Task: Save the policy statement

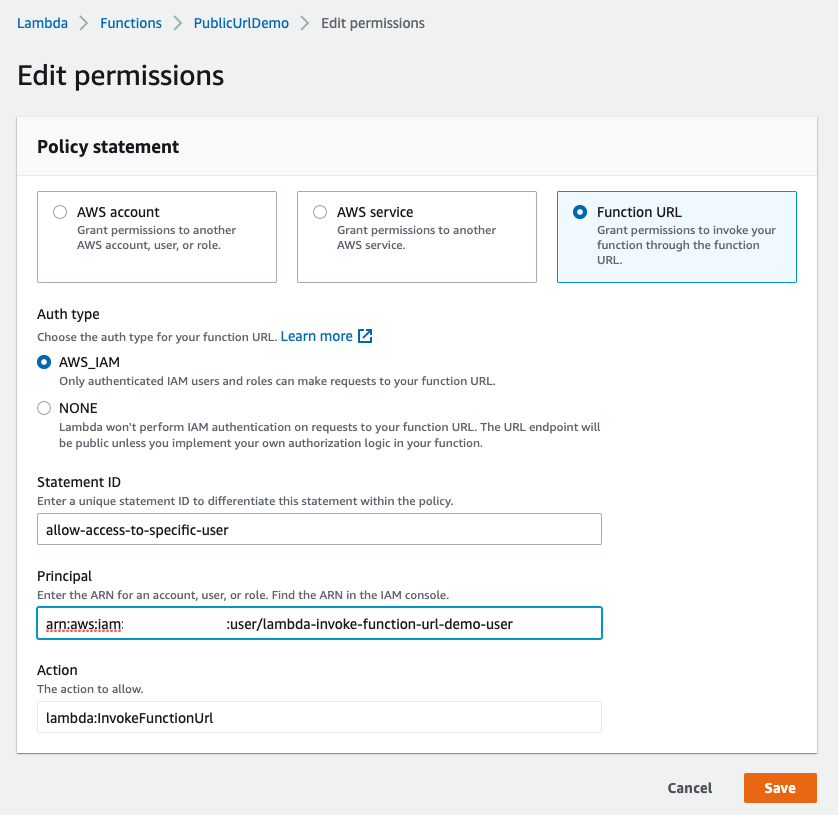Action: click(780, 788)
